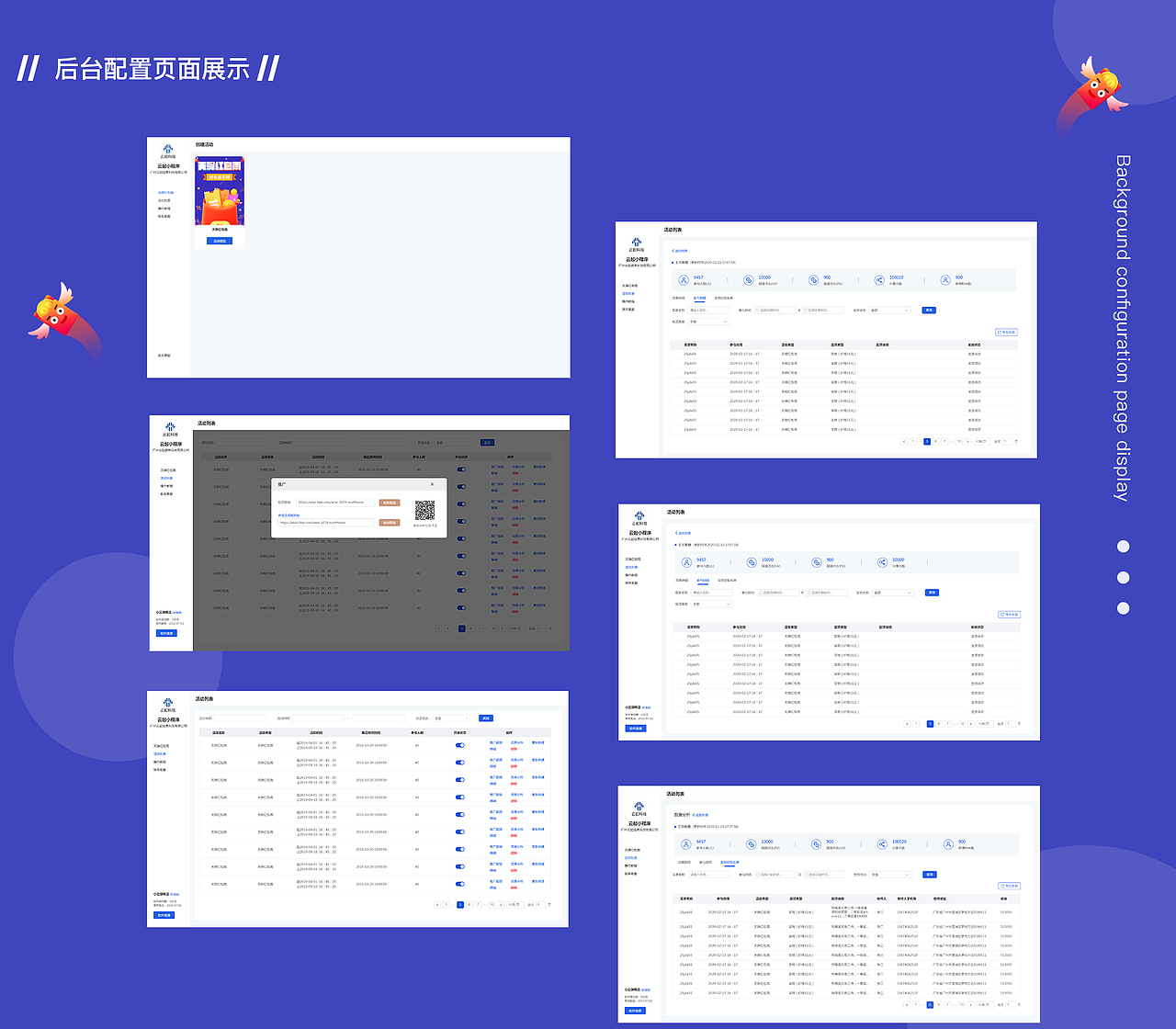
Task: Expand the prize type dropdown
Action: pyautogui.click(x=709, y=323)
